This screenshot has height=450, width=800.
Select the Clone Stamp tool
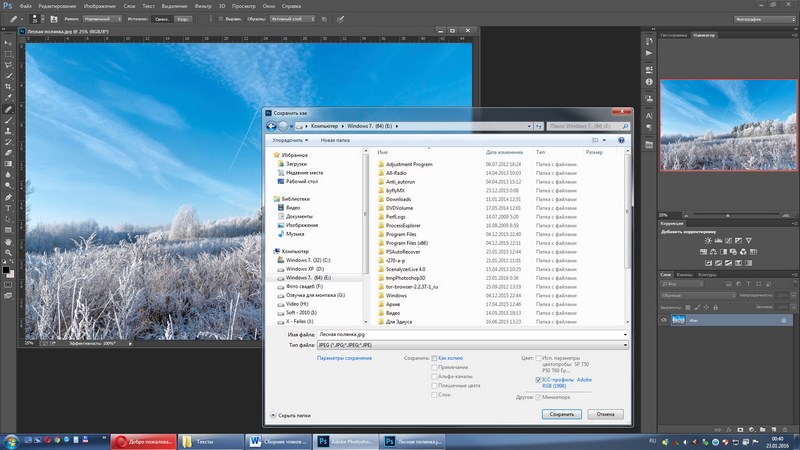pyautogui.click(x=8, y=131)
